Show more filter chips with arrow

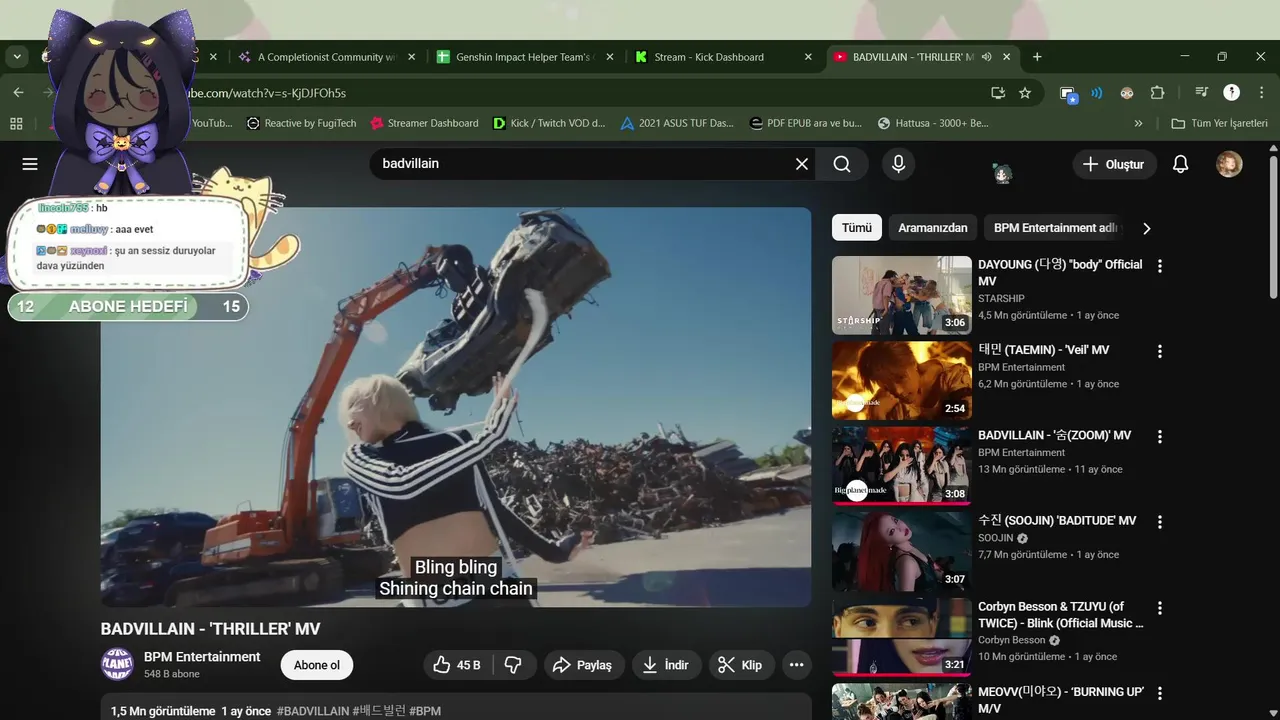(1147, 228)
